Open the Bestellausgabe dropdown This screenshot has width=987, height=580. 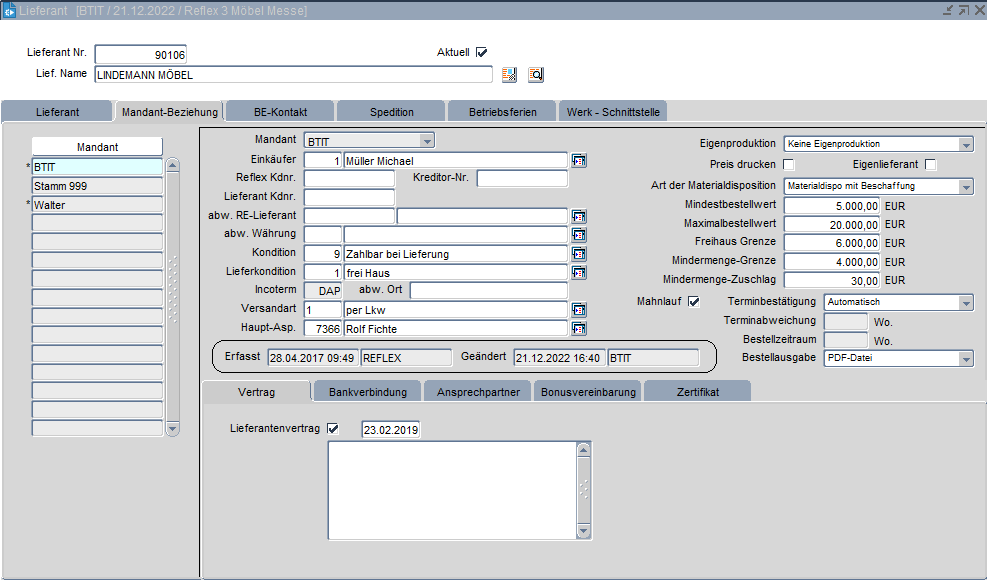pyautogui.click(x=965, y=358)
